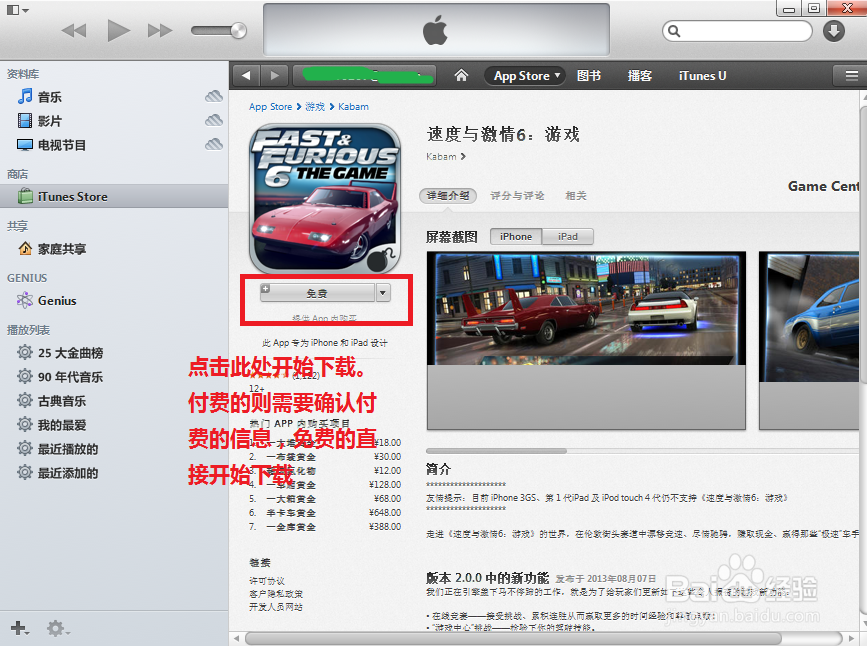The width and height of the screenshot is (867, 646).
Task: Click the cloud icon next to 影片
Action: pos(214,121)
